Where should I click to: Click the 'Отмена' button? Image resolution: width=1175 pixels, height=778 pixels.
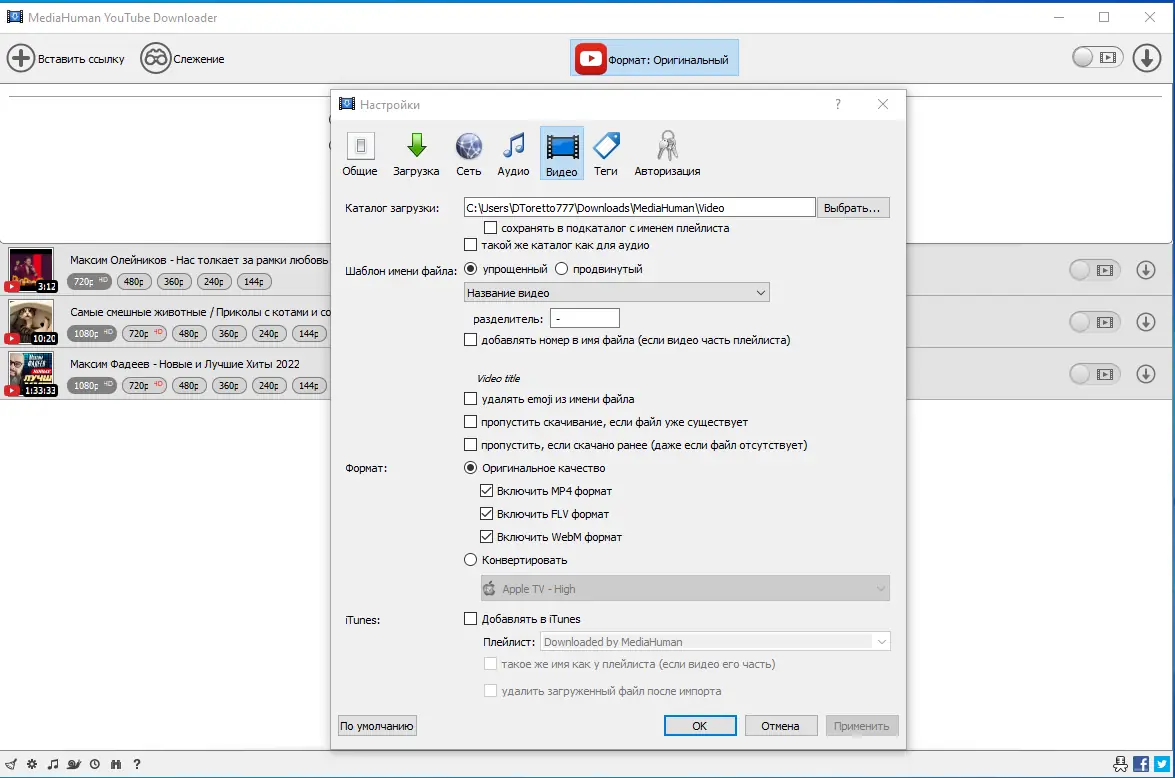click(780, 726)
